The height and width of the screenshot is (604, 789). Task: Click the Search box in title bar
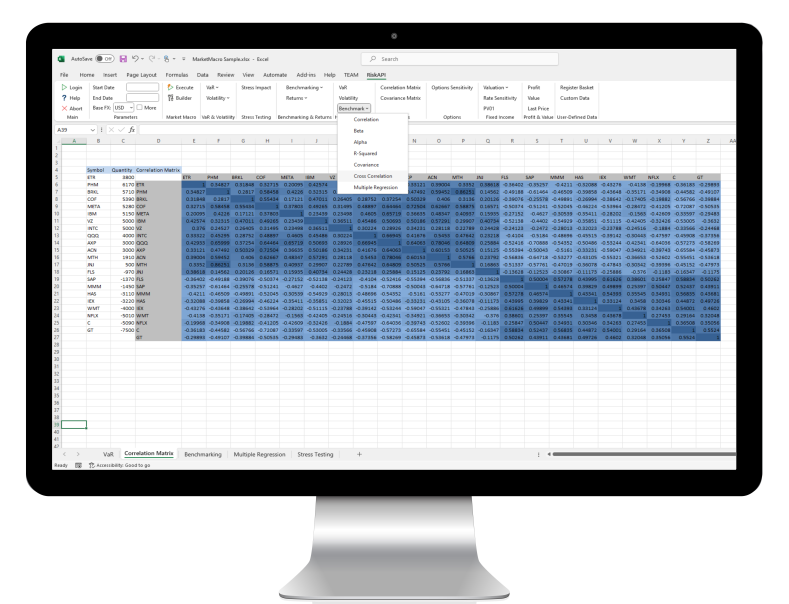point(461,59)
